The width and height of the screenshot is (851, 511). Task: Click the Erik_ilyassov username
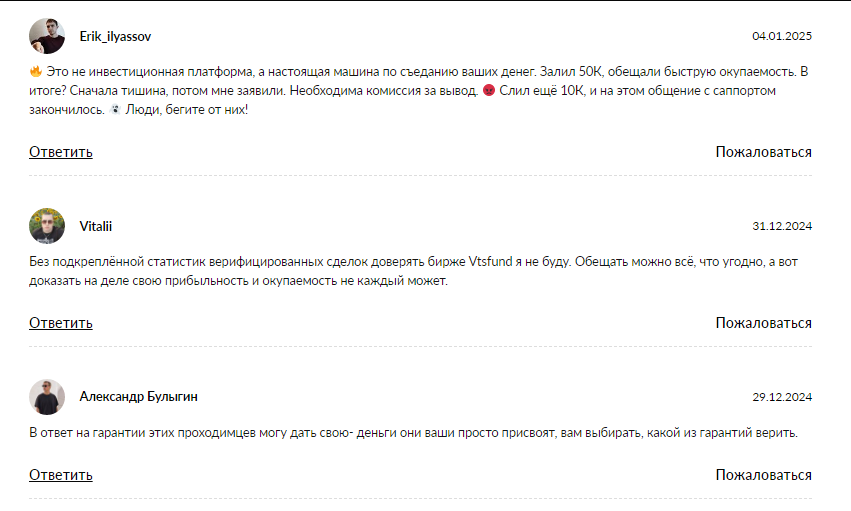[115, 36]
